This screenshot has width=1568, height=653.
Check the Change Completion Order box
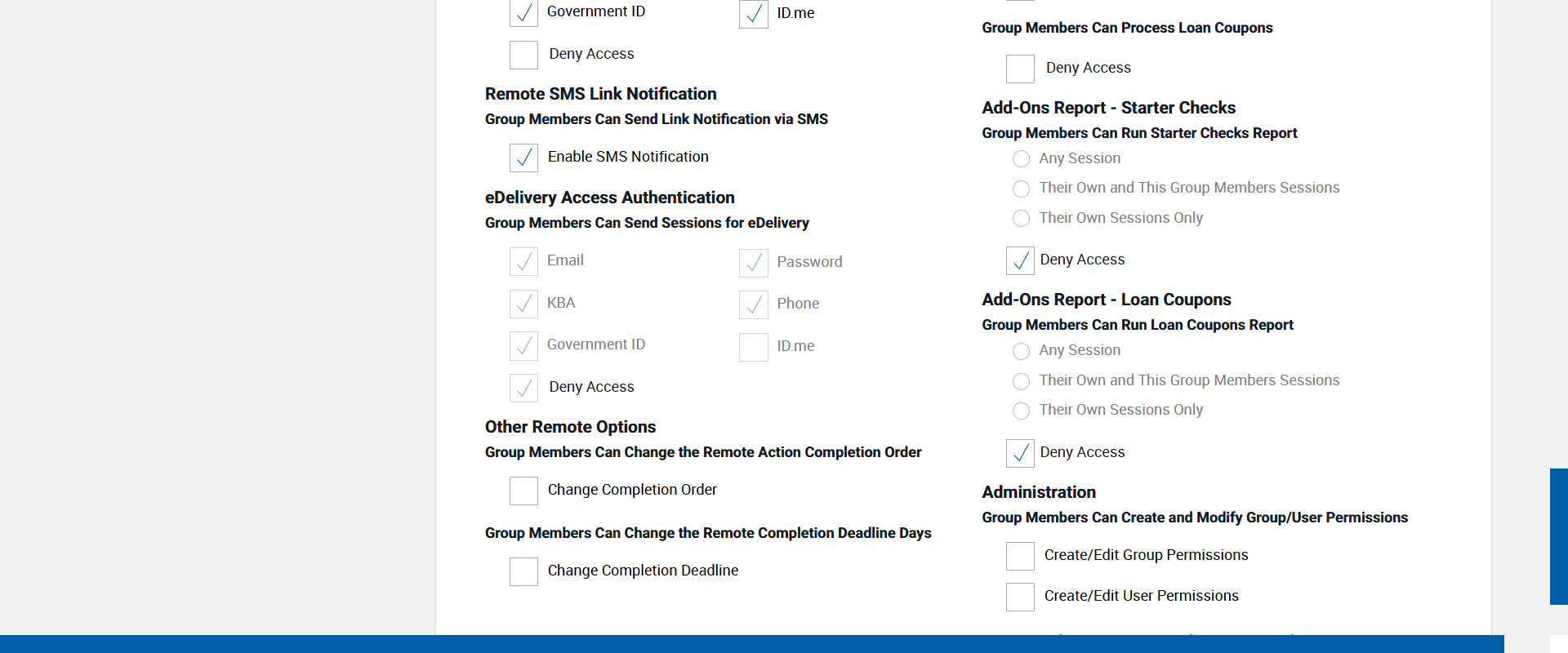[523, 491]
